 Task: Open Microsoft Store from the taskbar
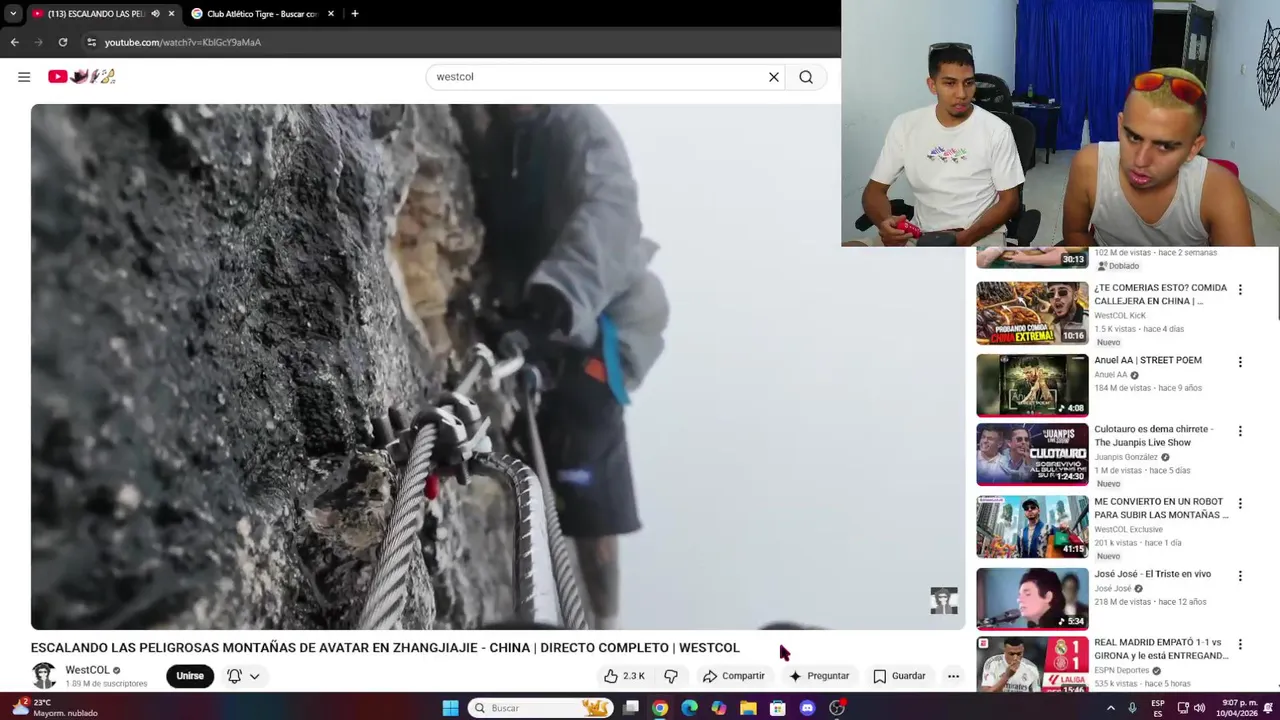tap(777, 708)
